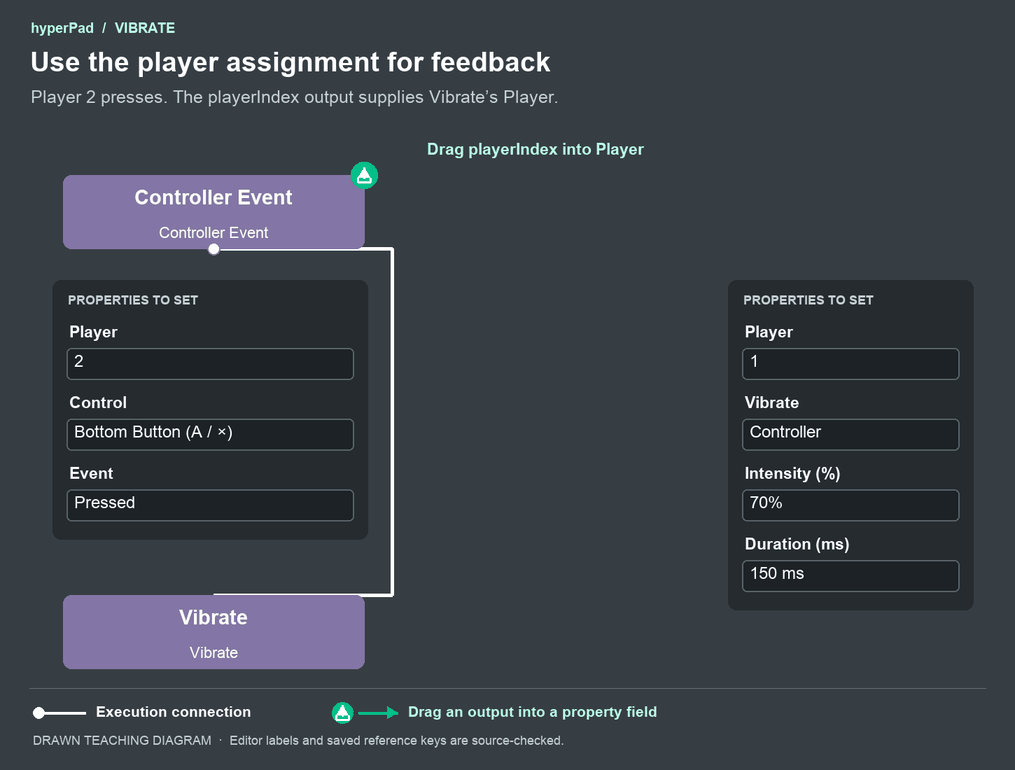Click the 'DRAWN TEACHING DIAGRAM' footer text

[x=122, y=741]
